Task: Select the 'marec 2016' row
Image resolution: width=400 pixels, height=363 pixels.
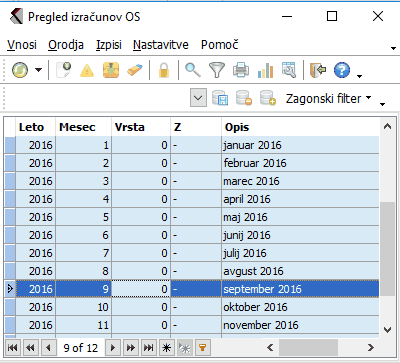Action: pos(192,181)
